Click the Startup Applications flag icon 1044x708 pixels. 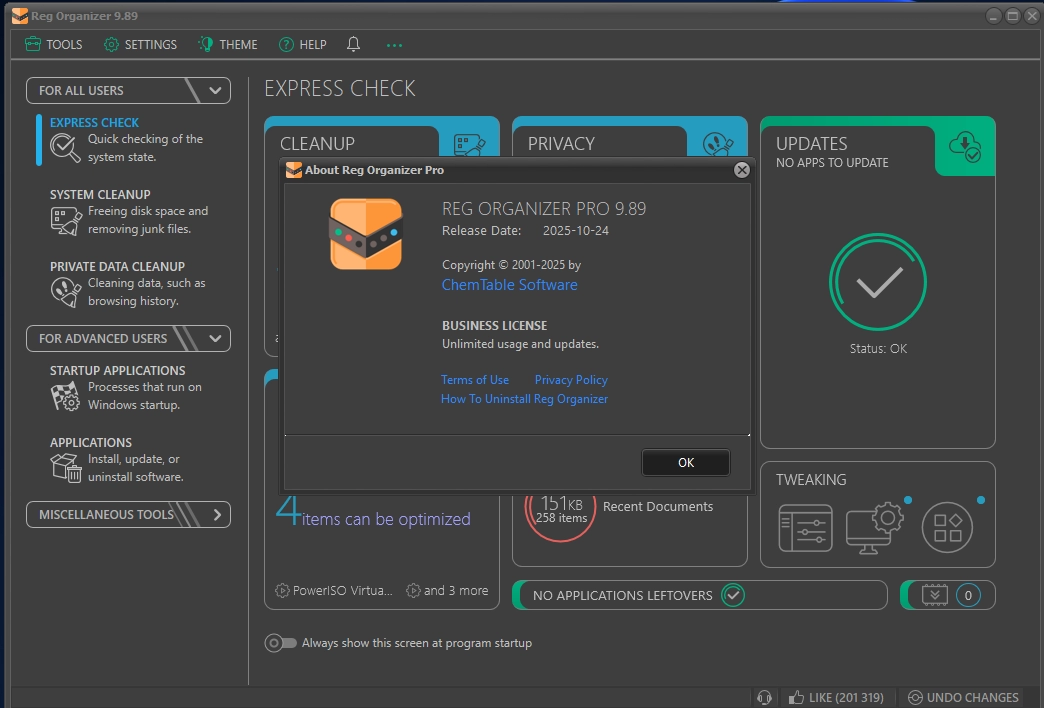[65, 397]
